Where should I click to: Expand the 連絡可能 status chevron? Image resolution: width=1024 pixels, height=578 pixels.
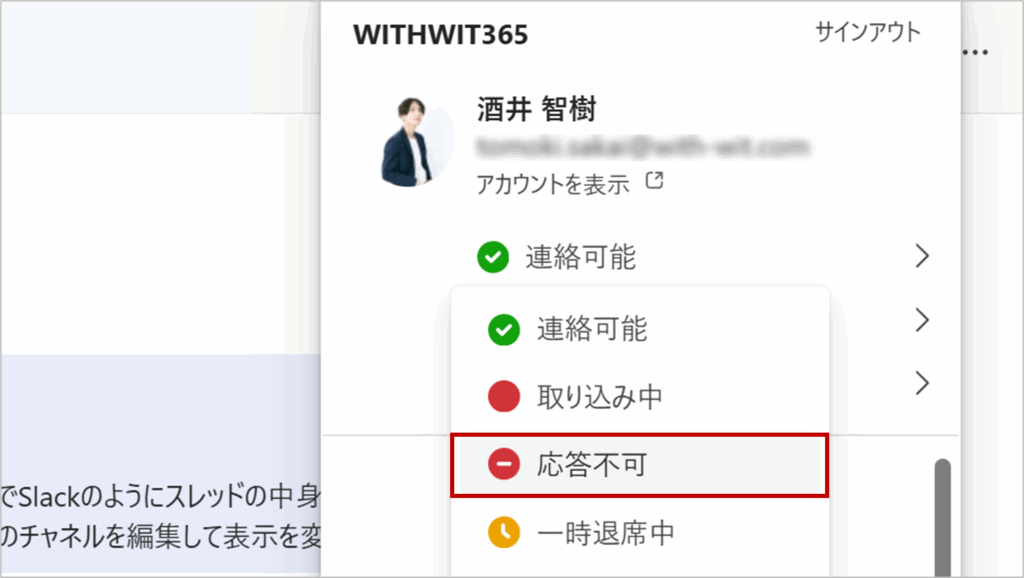(921, 256)
